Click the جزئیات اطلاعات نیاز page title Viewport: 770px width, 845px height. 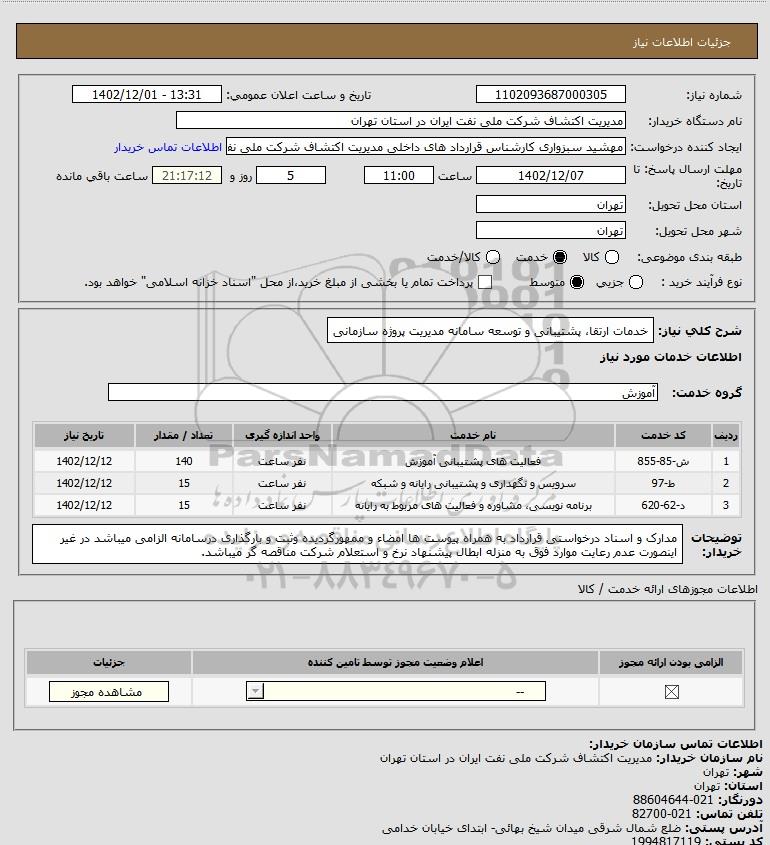(682, 42)
